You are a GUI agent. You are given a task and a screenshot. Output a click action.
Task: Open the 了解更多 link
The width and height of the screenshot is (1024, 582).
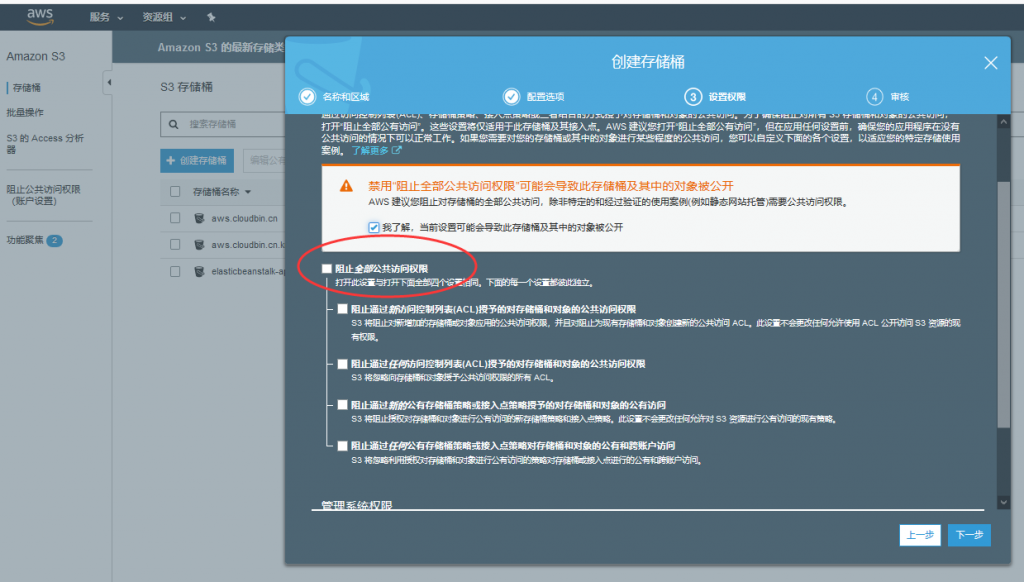pyautogui.click(x=370, y=150)
